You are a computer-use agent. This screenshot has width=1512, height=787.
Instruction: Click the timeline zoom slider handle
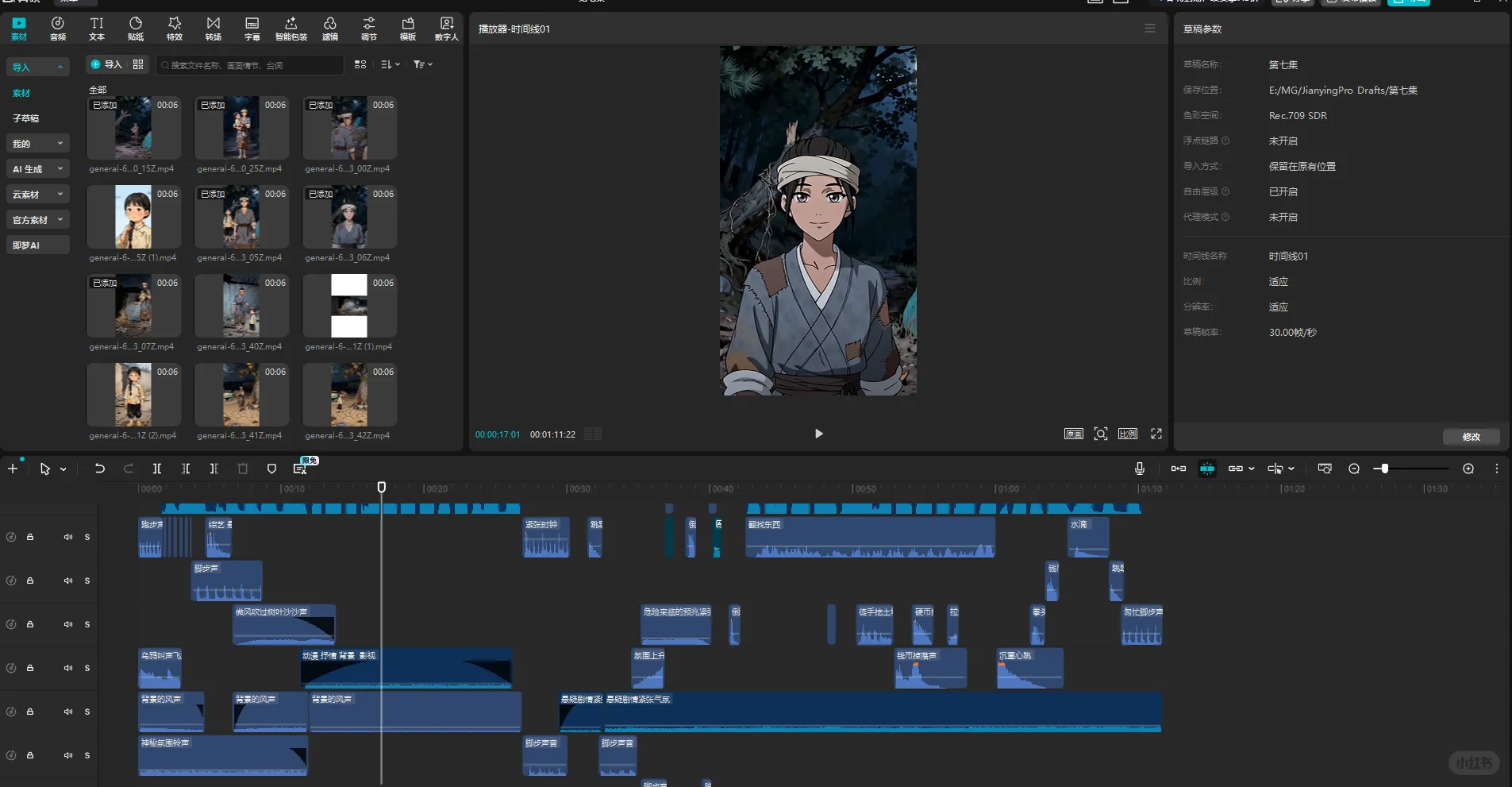click(x=1384, y=469)
